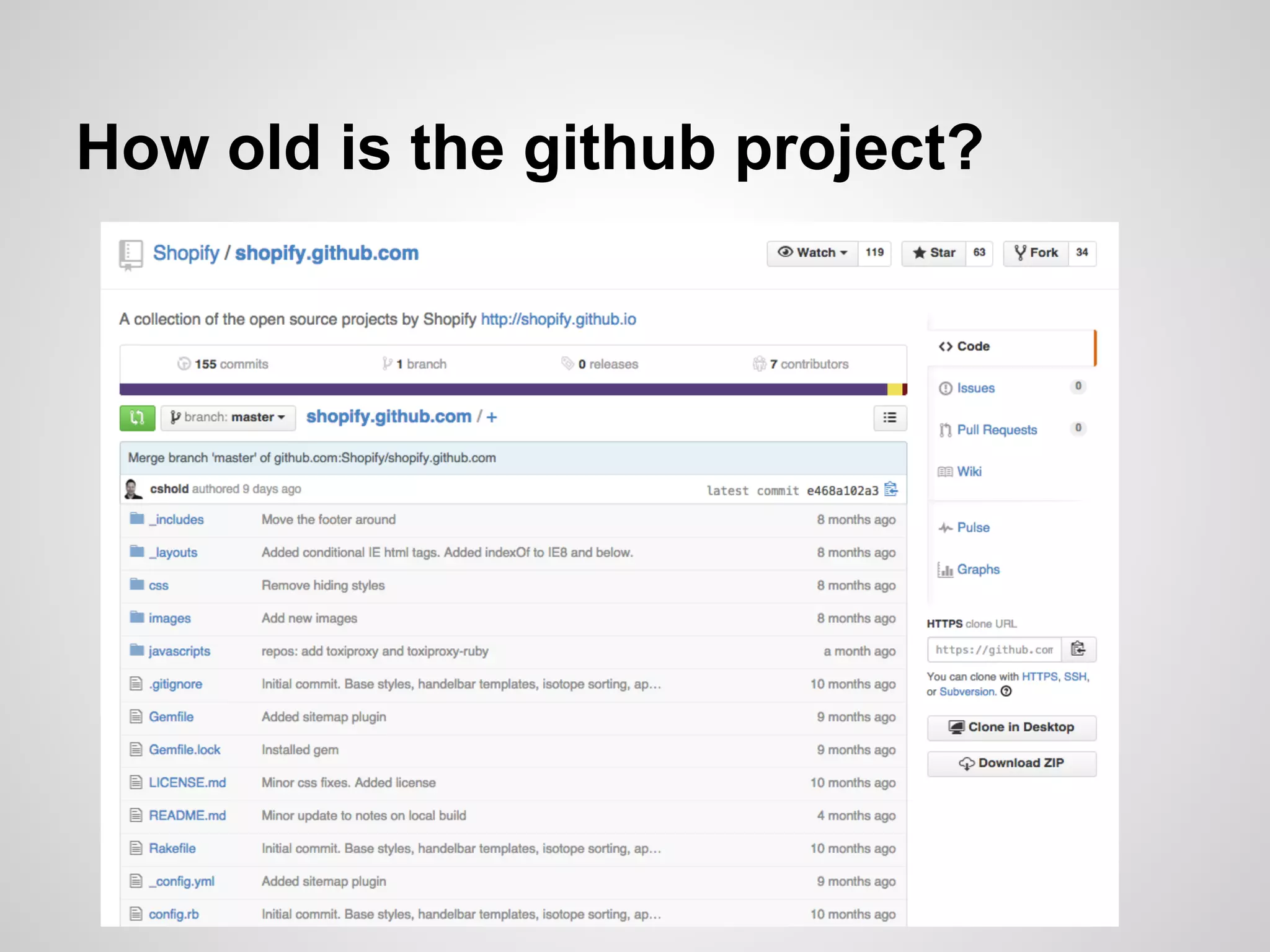Open the http://shopify.github.io link
Image resolution: width=1270 pixels, height=952 pixels.
pos(559,319)
